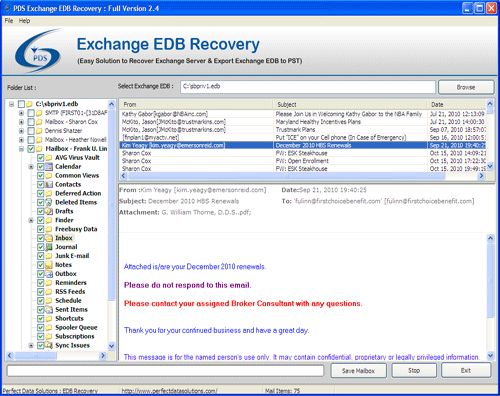
Task: Open the Help menu
Action: (24, 21)
